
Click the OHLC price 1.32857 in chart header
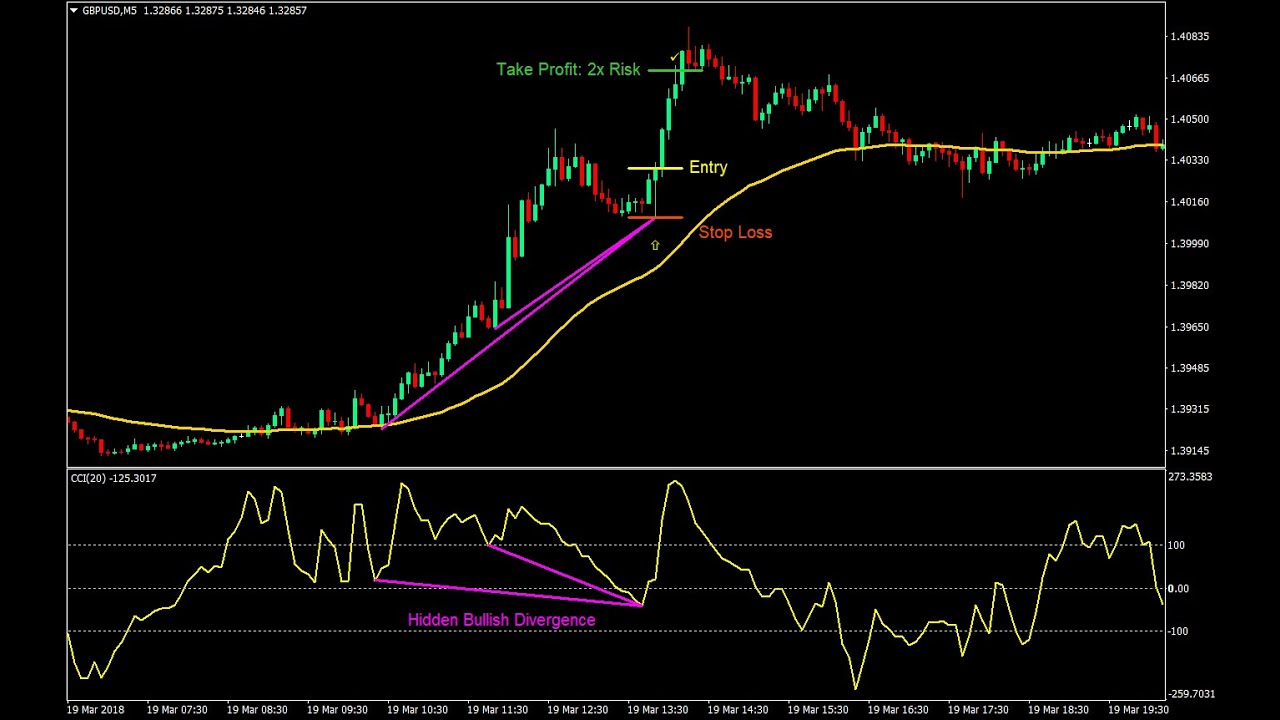point(286,11)
